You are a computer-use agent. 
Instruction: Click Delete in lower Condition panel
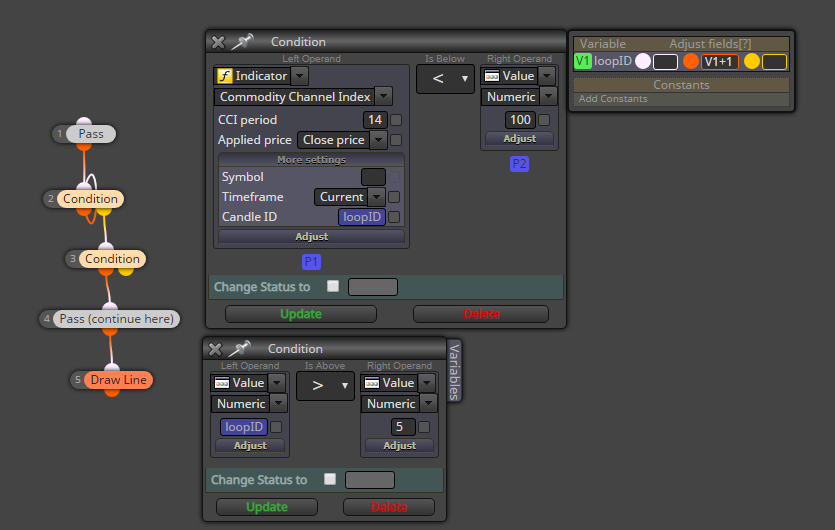[x=389, y=507]
